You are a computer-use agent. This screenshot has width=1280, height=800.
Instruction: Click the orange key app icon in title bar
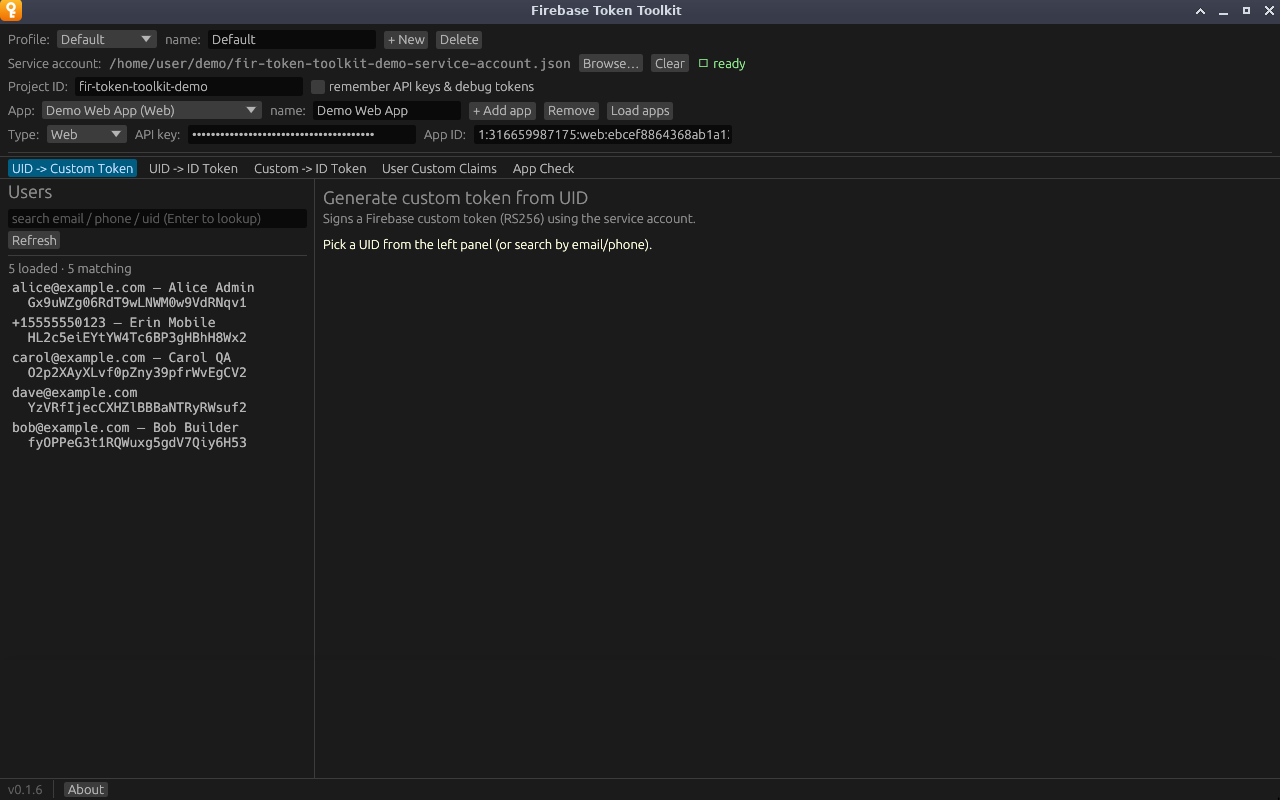[11, 11]
